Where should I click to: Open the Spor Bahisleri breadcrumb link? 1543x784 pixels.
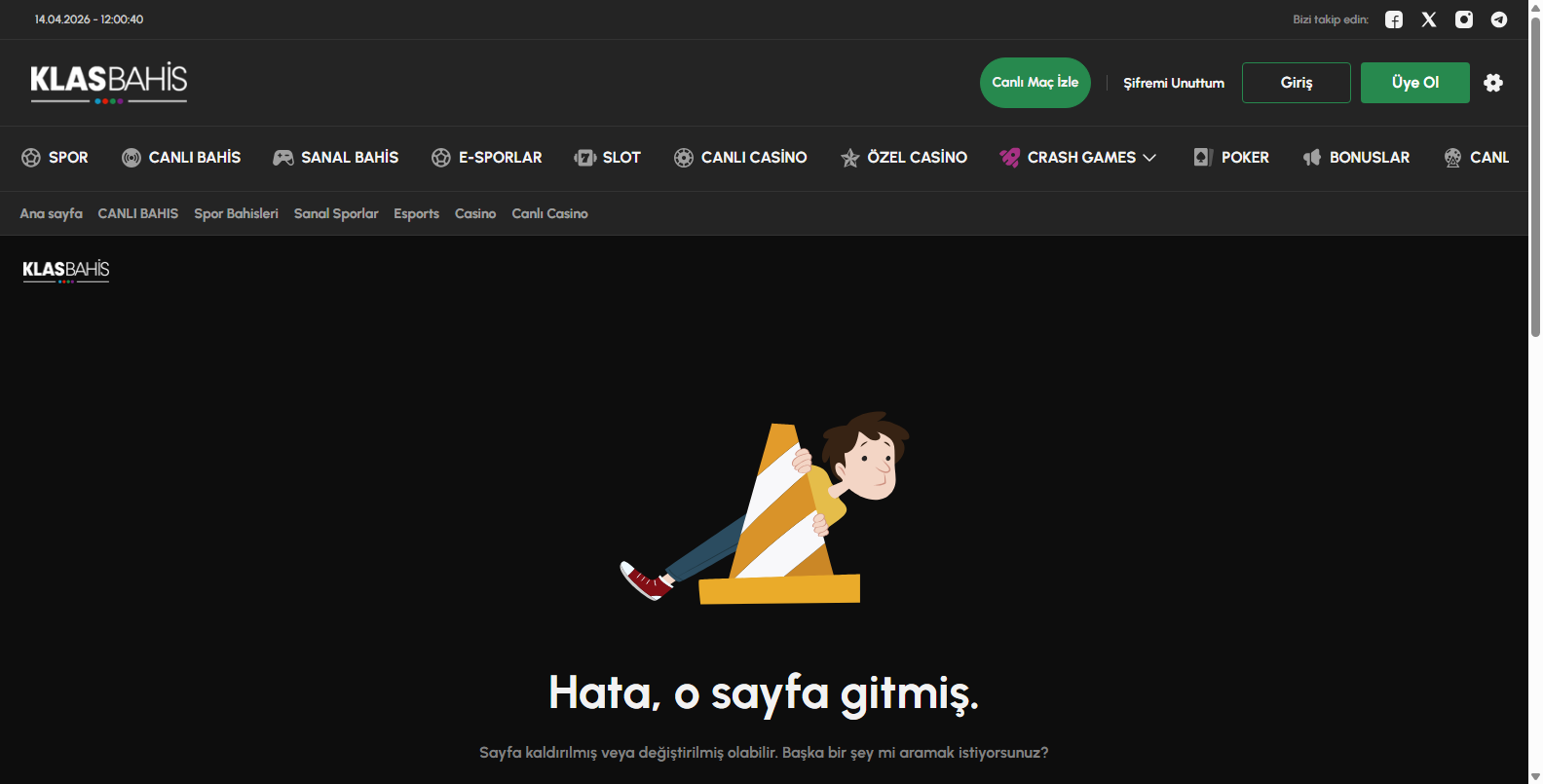(236, 213)
